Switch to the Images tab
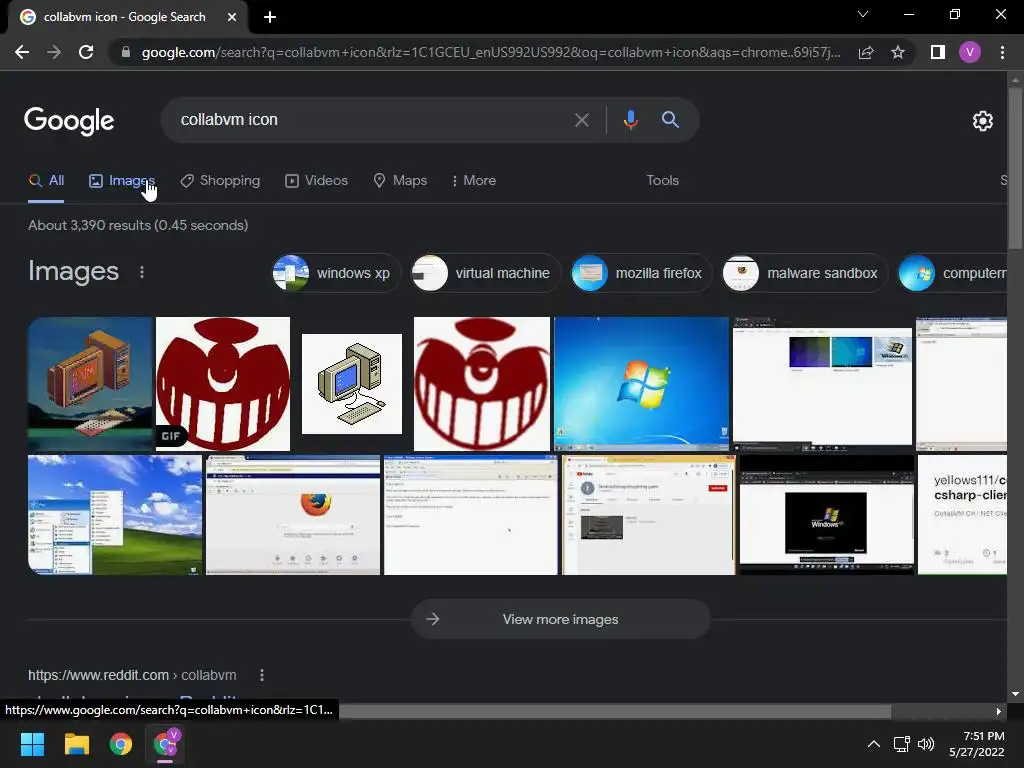The height and width of the screenshot is (768, 1024). click(x=121, y=180)
